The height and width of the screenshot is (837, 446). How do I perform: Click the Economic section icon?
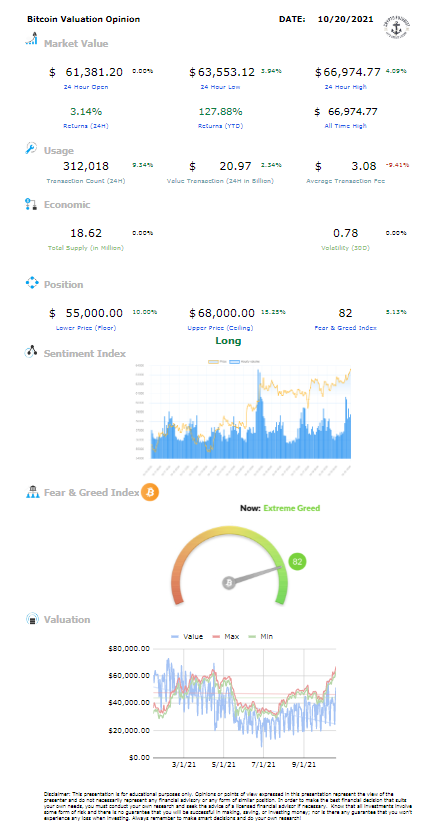[x=31, y=204]
